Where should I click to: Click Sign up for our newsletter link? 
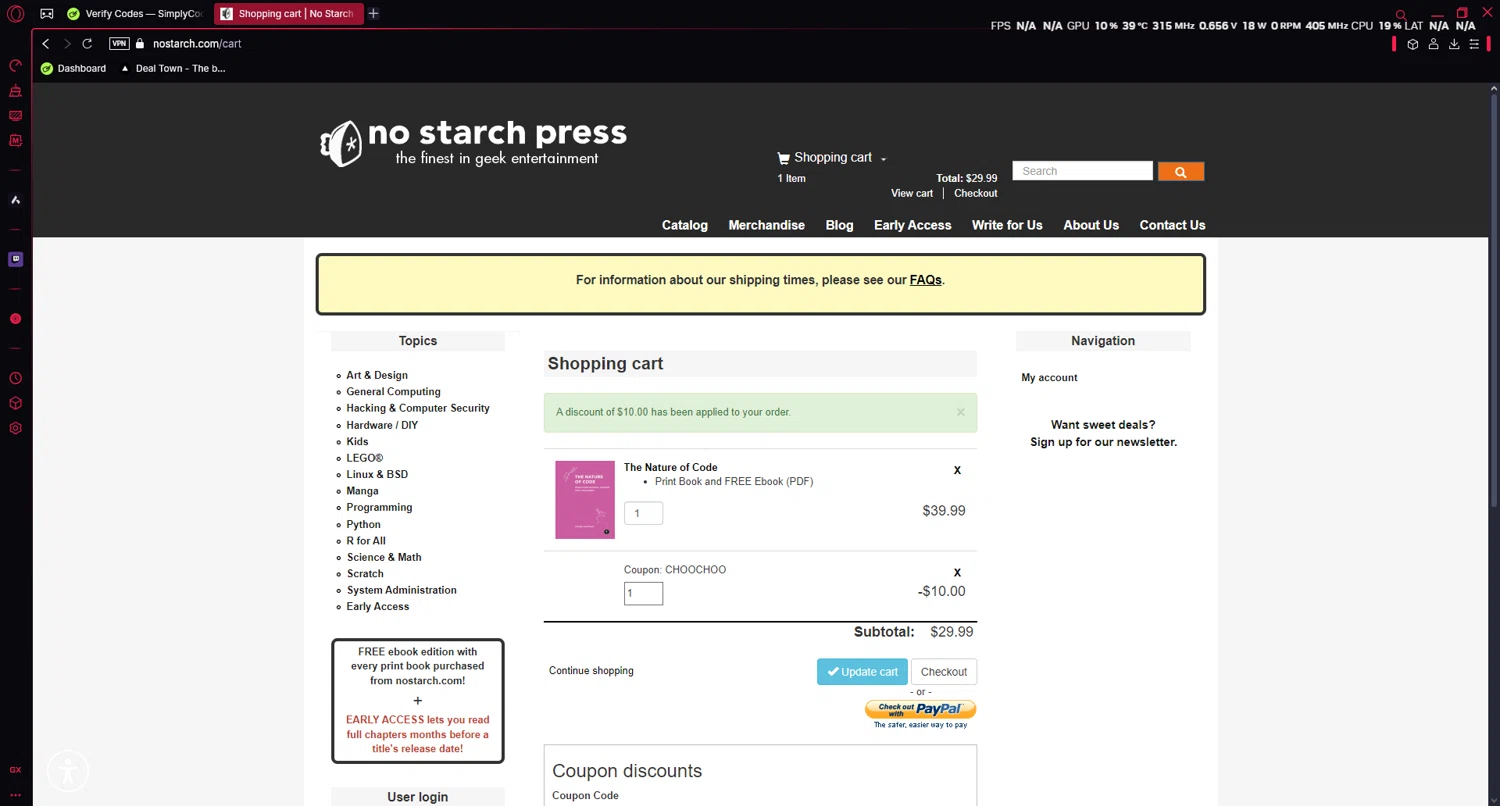(x=1103, y=442)
